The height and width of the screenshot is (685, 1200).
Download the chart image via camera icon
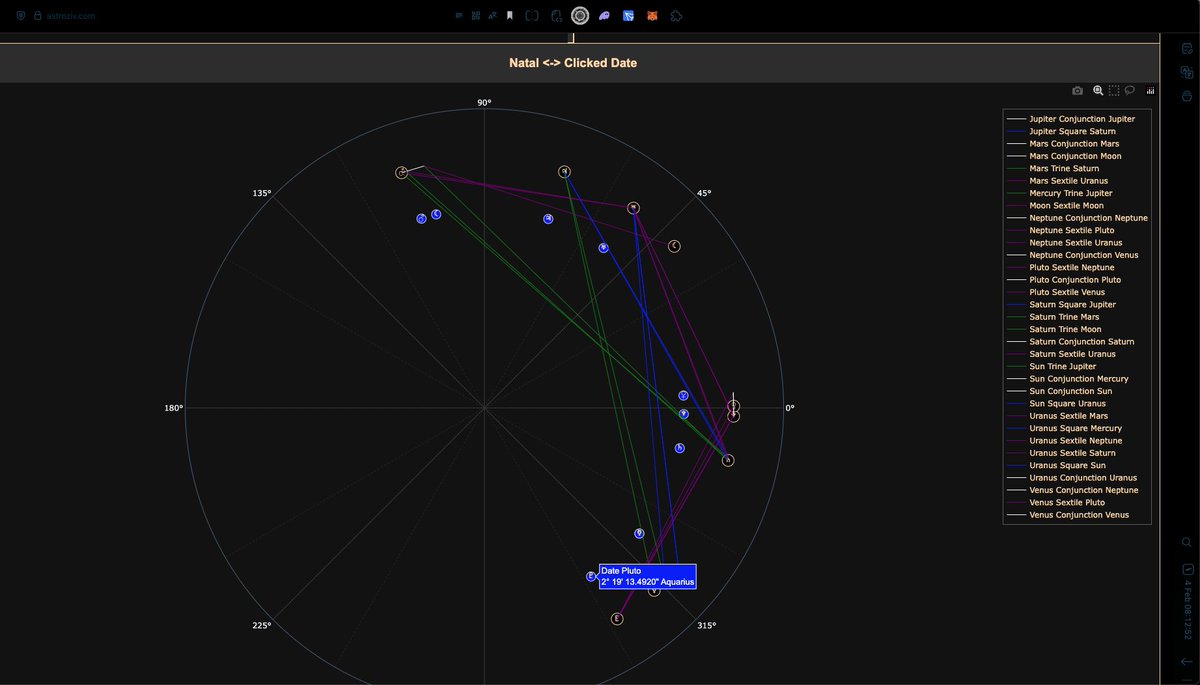tap(1076, 90)
